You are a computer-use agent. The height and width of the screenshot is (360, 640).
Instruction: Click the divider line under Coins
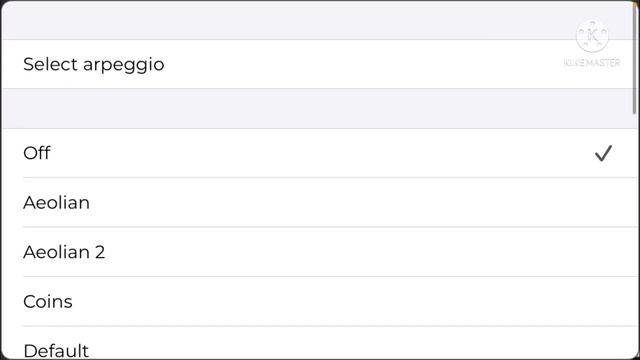point(331,326)
